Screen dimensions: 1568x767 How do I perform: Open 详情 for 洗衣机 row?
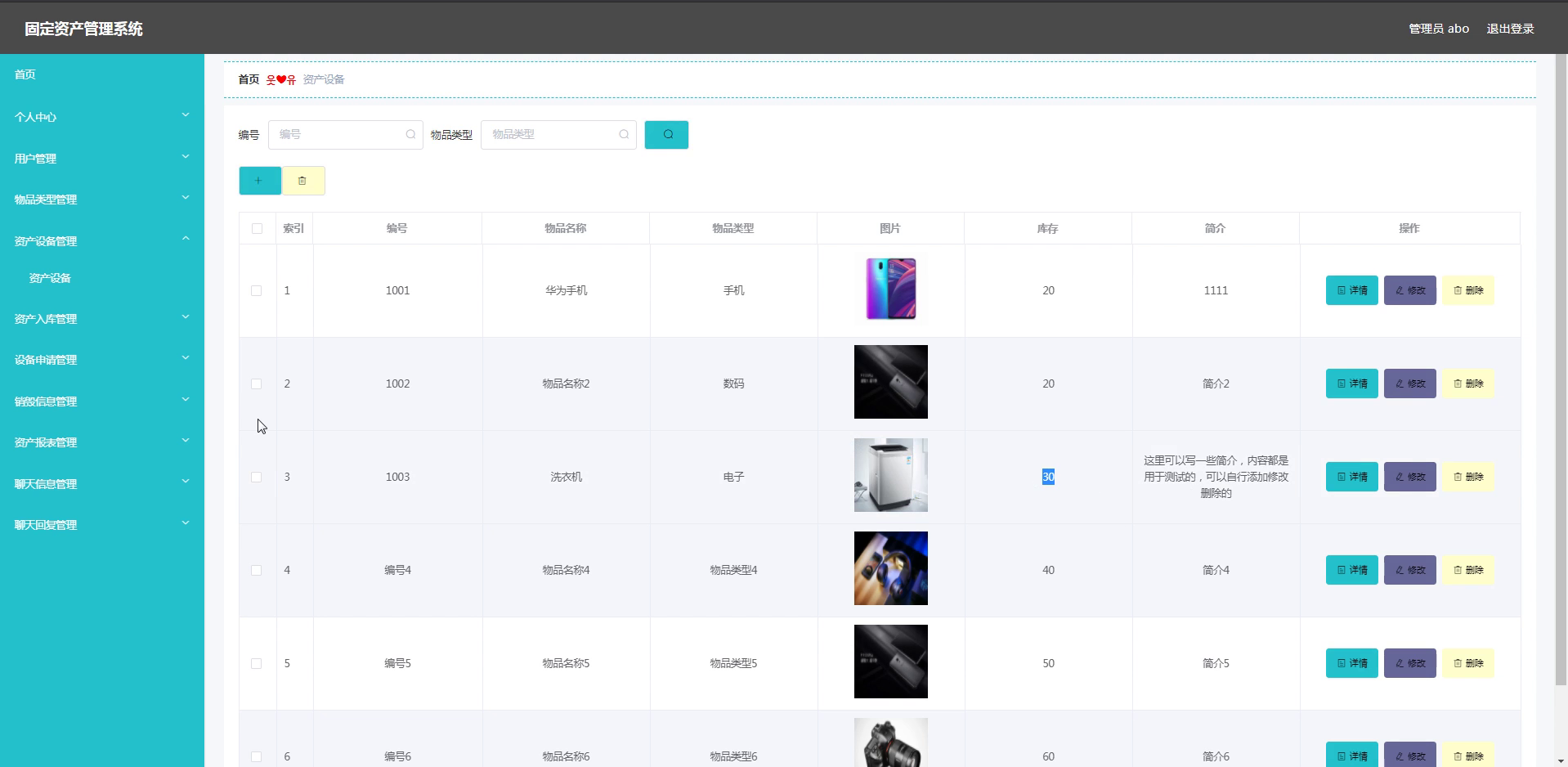pyautogui.click(x=1351, y=477)
